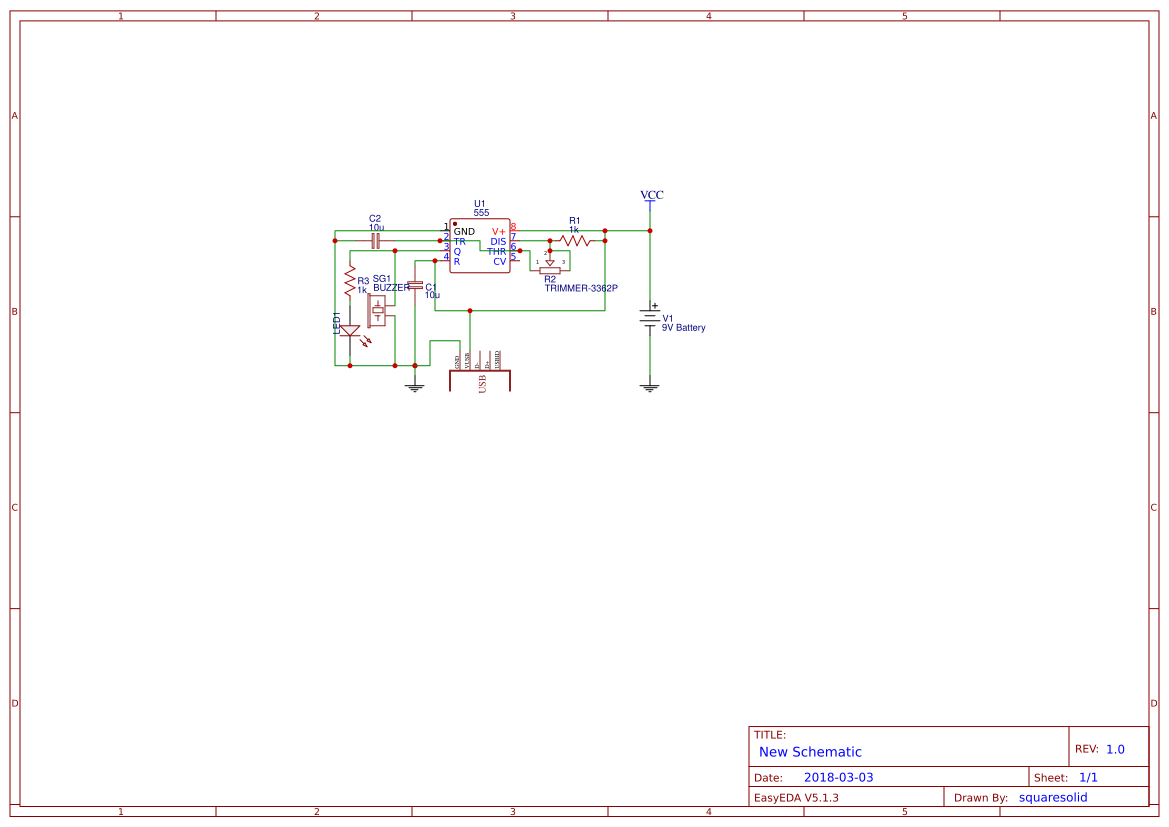Click the junction dot above the VUSB pin
This screenshot has height=827, width=1169.
pyautogui.click(x=470, y=310)
